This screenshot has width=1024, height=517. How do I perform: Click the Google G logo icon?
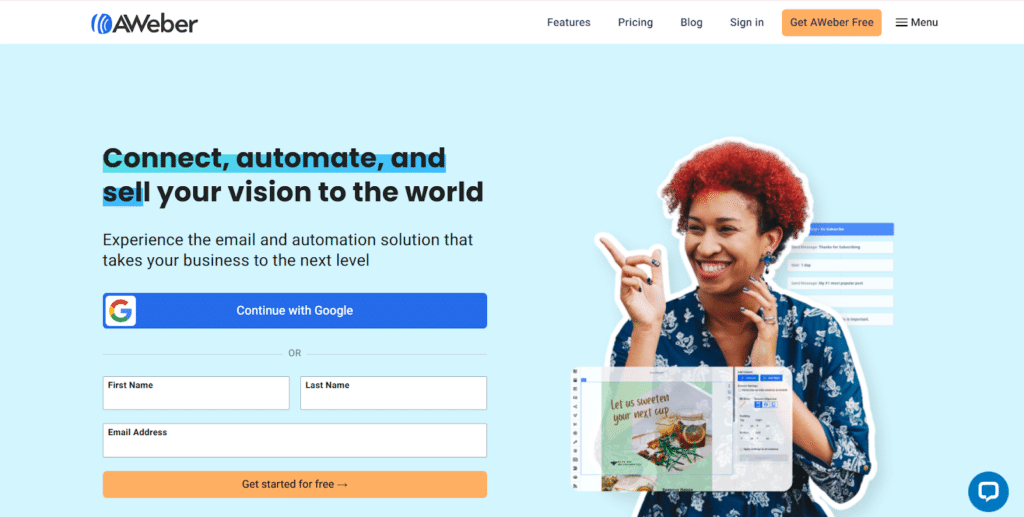121,311
